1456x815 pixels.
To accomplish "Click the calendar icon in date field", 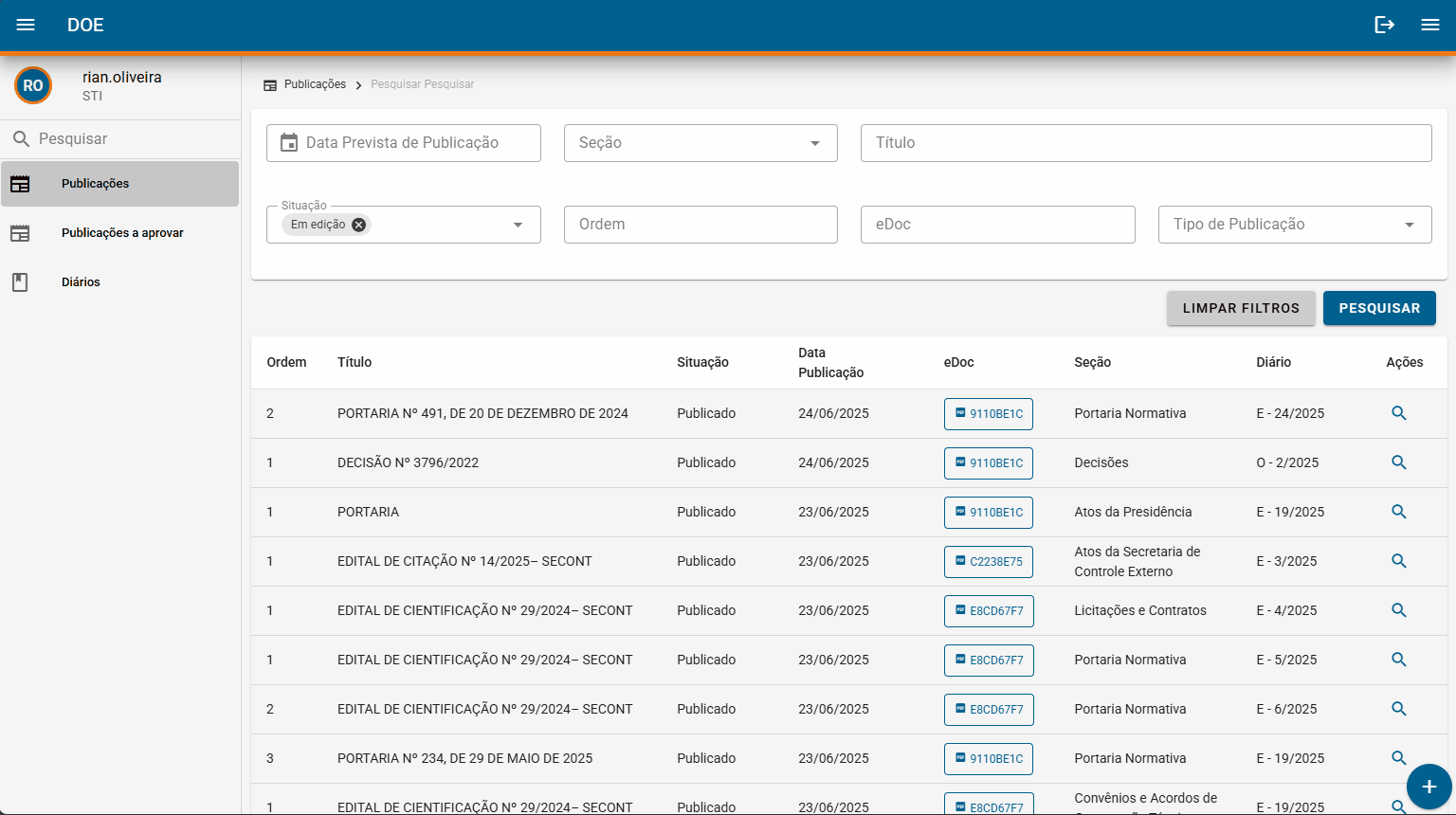I will pos(289,143).
